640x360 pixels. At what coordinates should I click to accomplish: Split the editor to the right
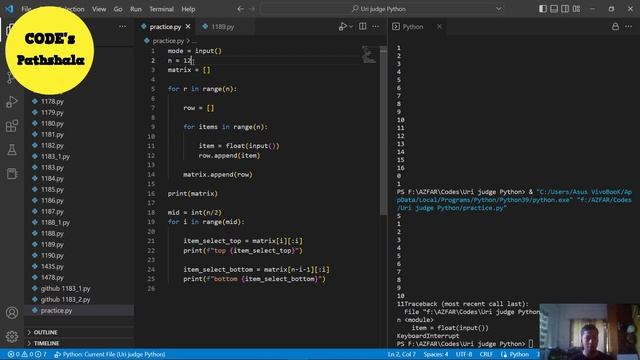[362, 27]
